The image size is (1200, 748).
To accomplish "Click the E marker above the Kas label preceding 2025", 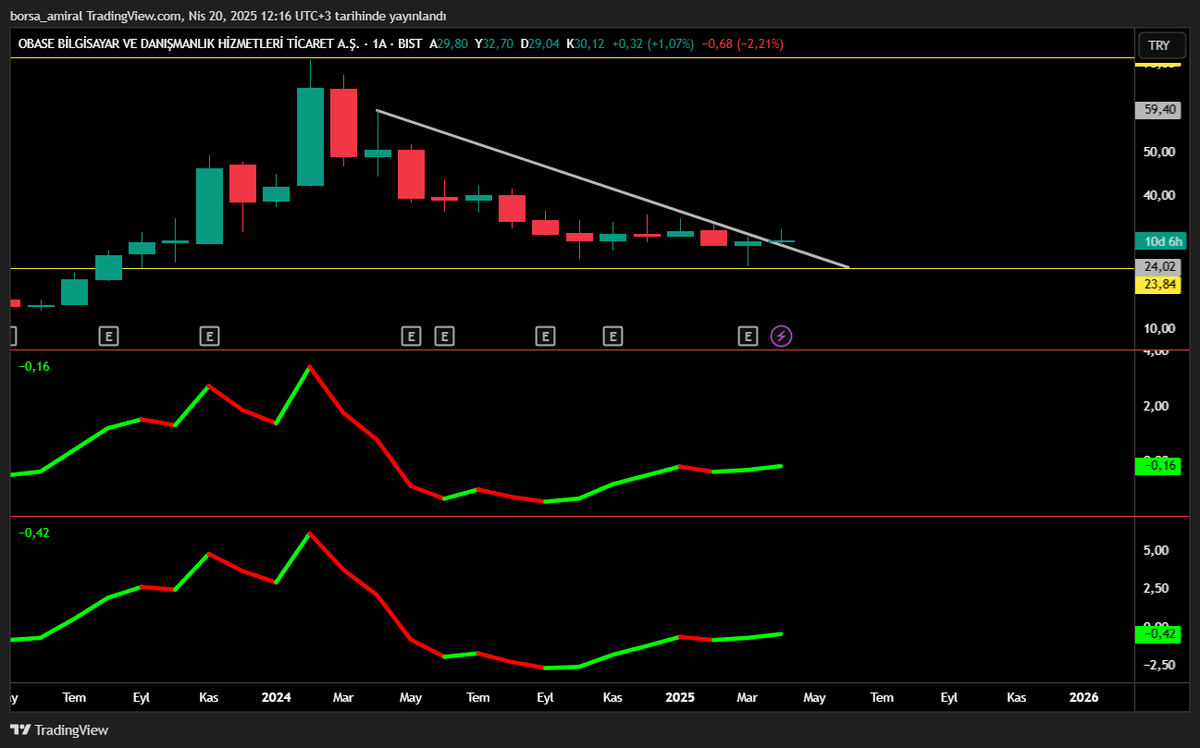I will pos(613,336).
